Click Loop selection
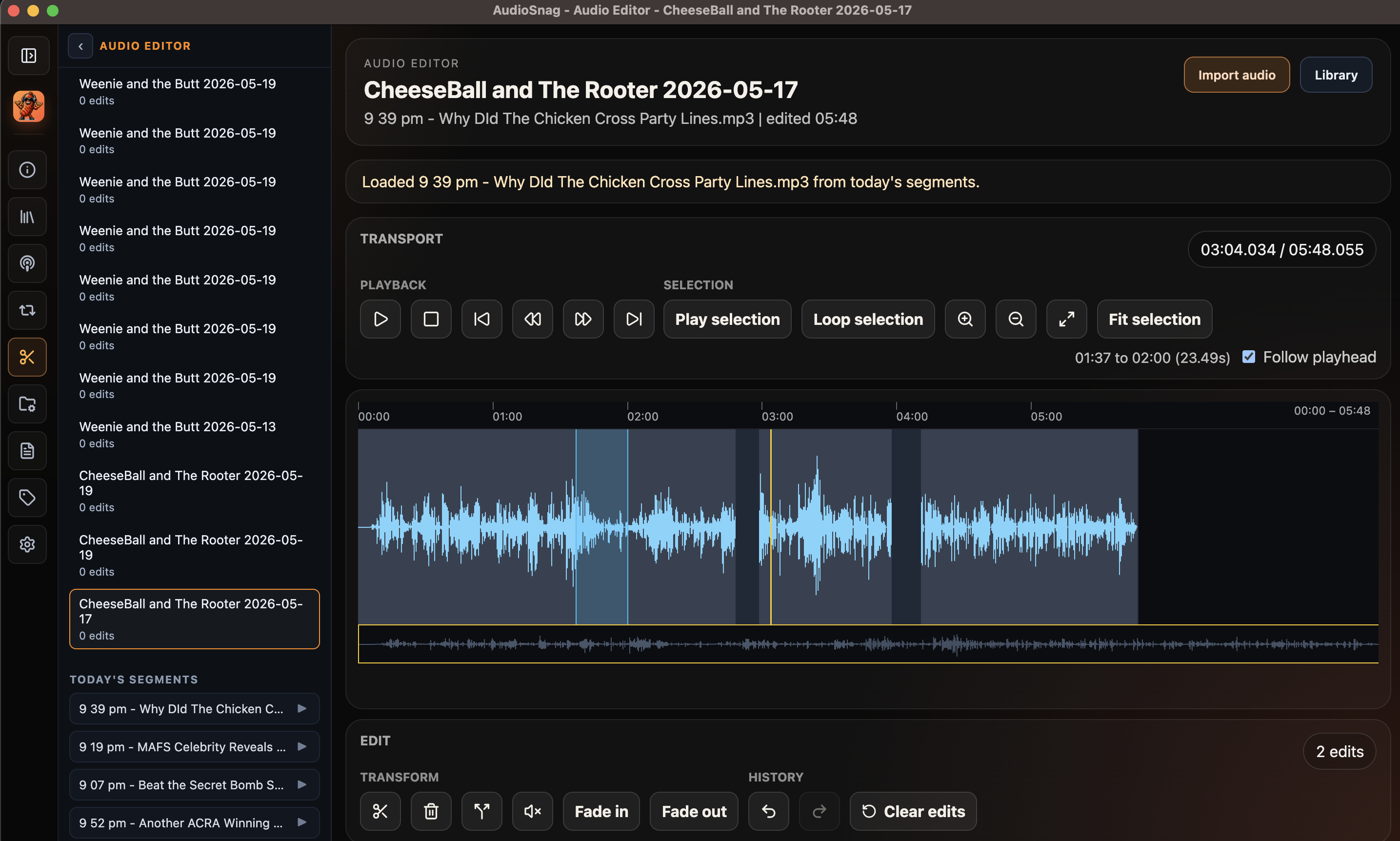Viewport: 1400px width, 841px height. coord(868,319)
